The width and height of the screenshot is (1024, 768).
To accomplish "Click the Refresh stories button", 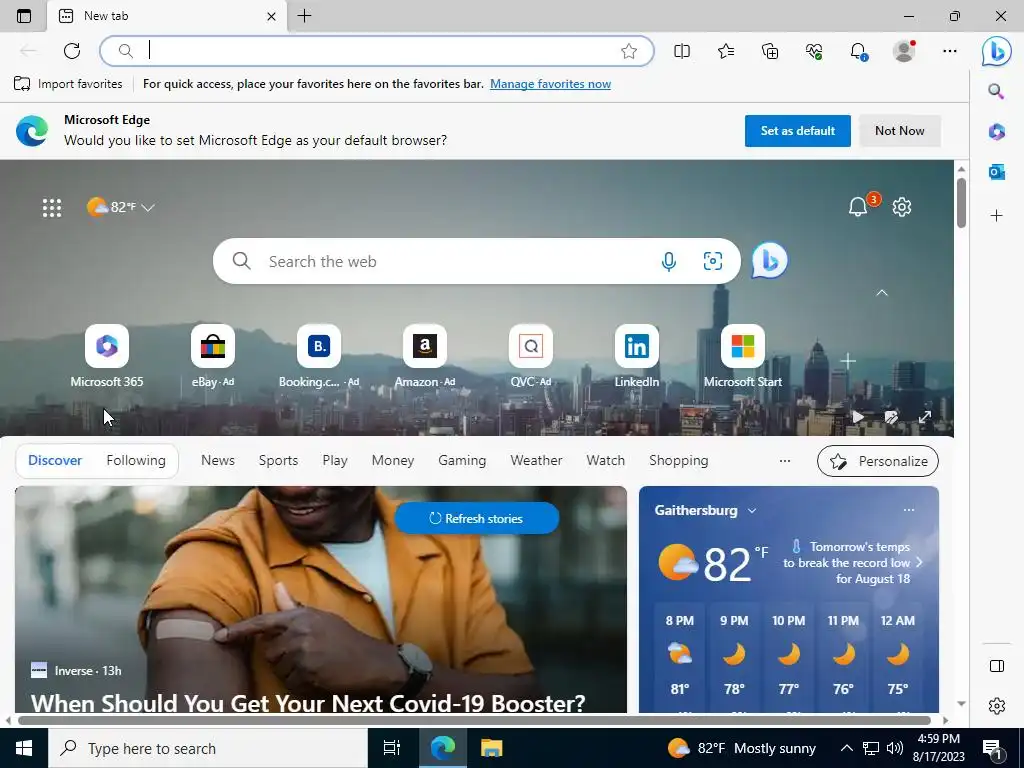I will click(x=477, y=518).
